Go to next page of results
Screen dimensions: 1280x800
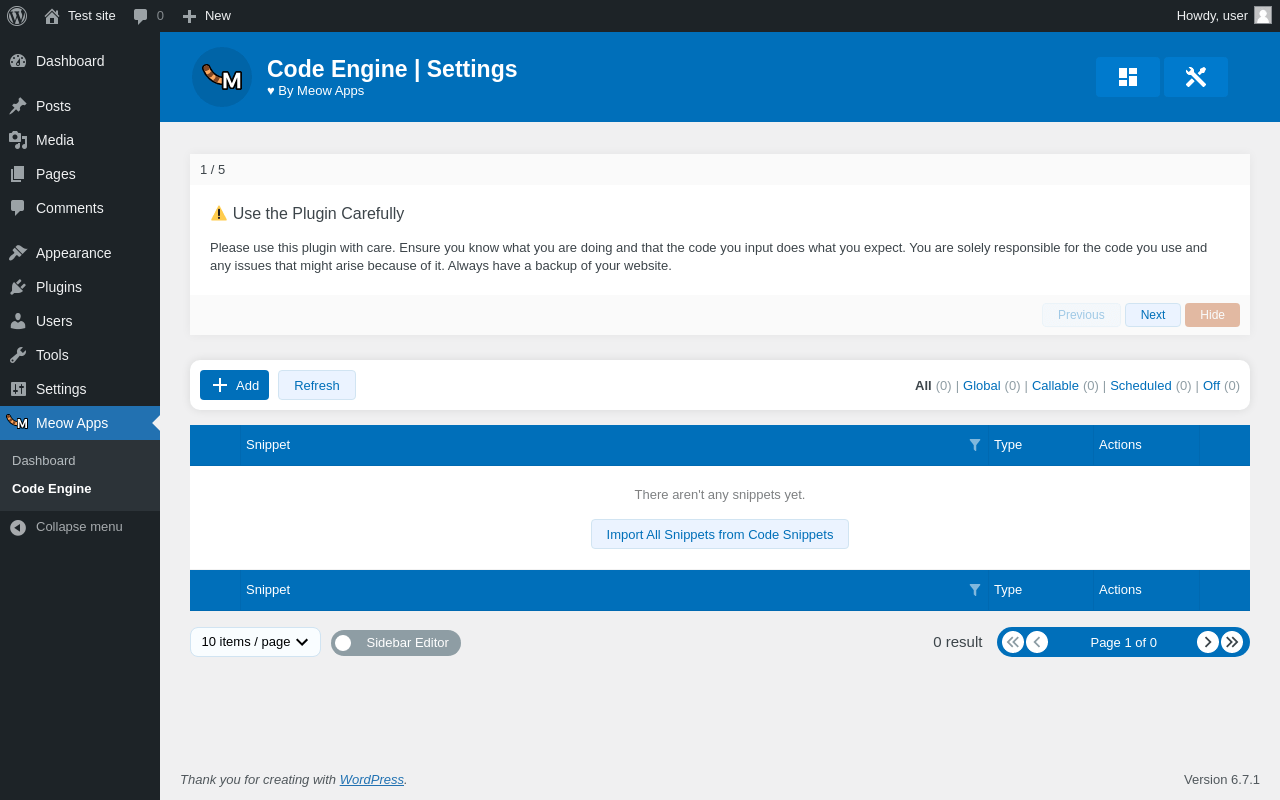1208,642
